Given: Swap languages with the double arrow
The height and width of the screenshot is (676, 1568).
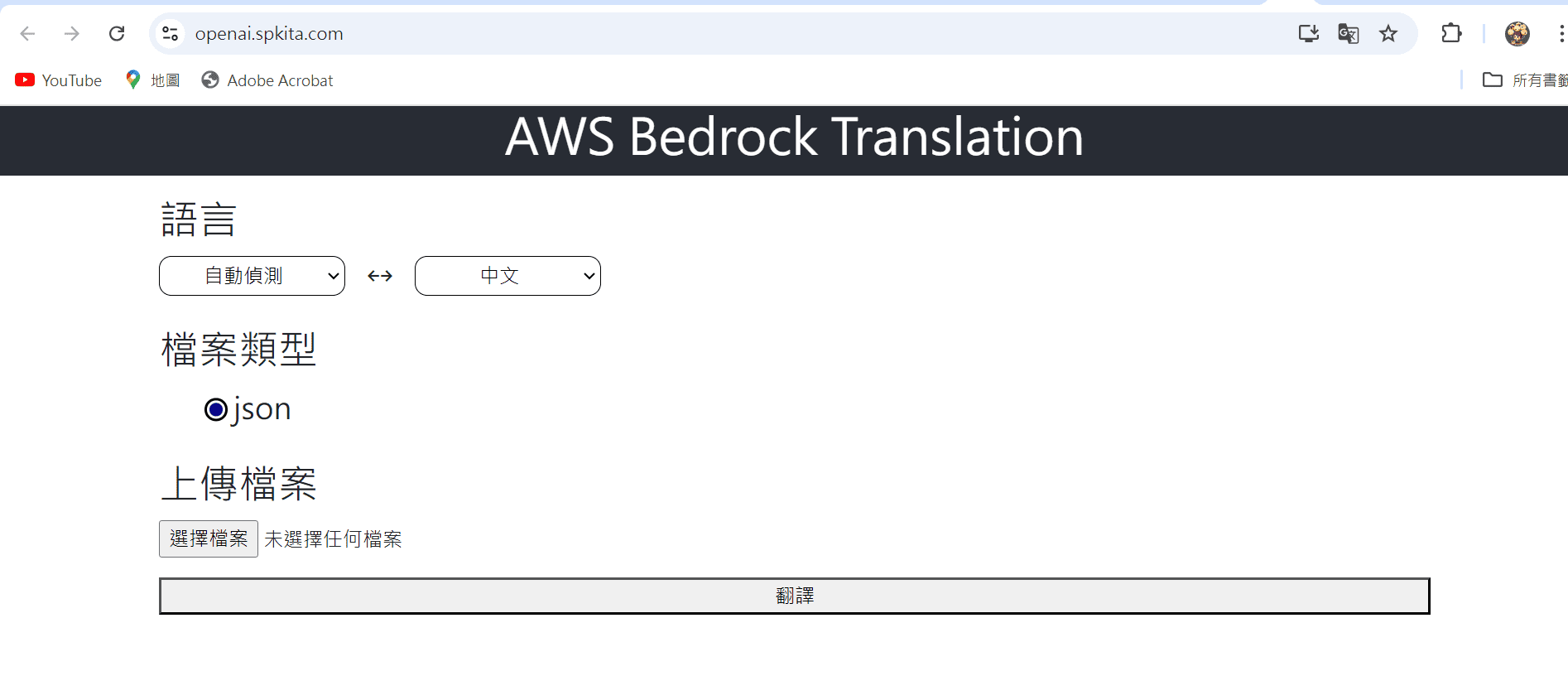Looking at the screenshot, I should click(x=380, y=276).
